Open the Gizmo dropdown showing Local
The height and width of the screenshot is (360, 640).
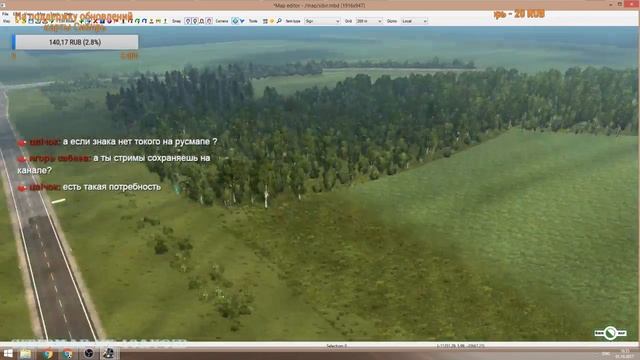[414, 21]
